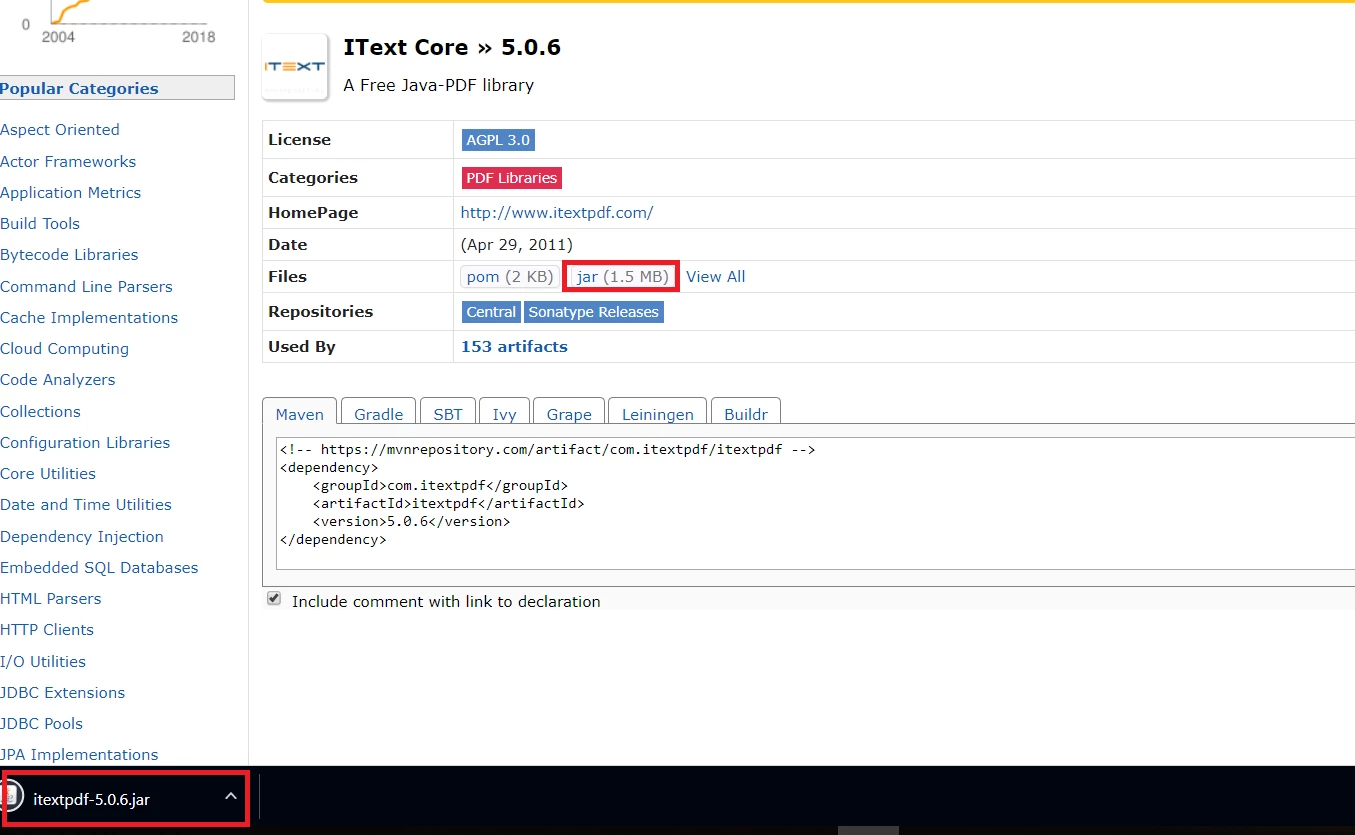Viewport: 1355px width, 835px height.
Task: Open HTTP Clients category
Action: (47, 630)
